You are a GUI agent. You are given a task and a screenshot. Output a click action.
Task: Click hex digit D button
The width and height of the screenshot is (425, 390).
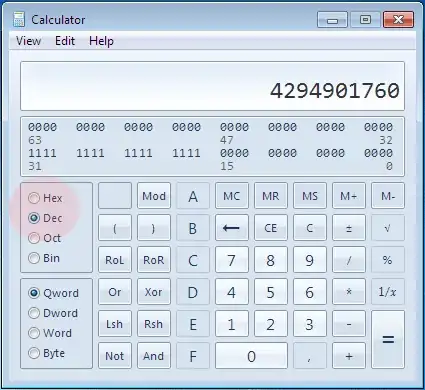pos(193,292)
